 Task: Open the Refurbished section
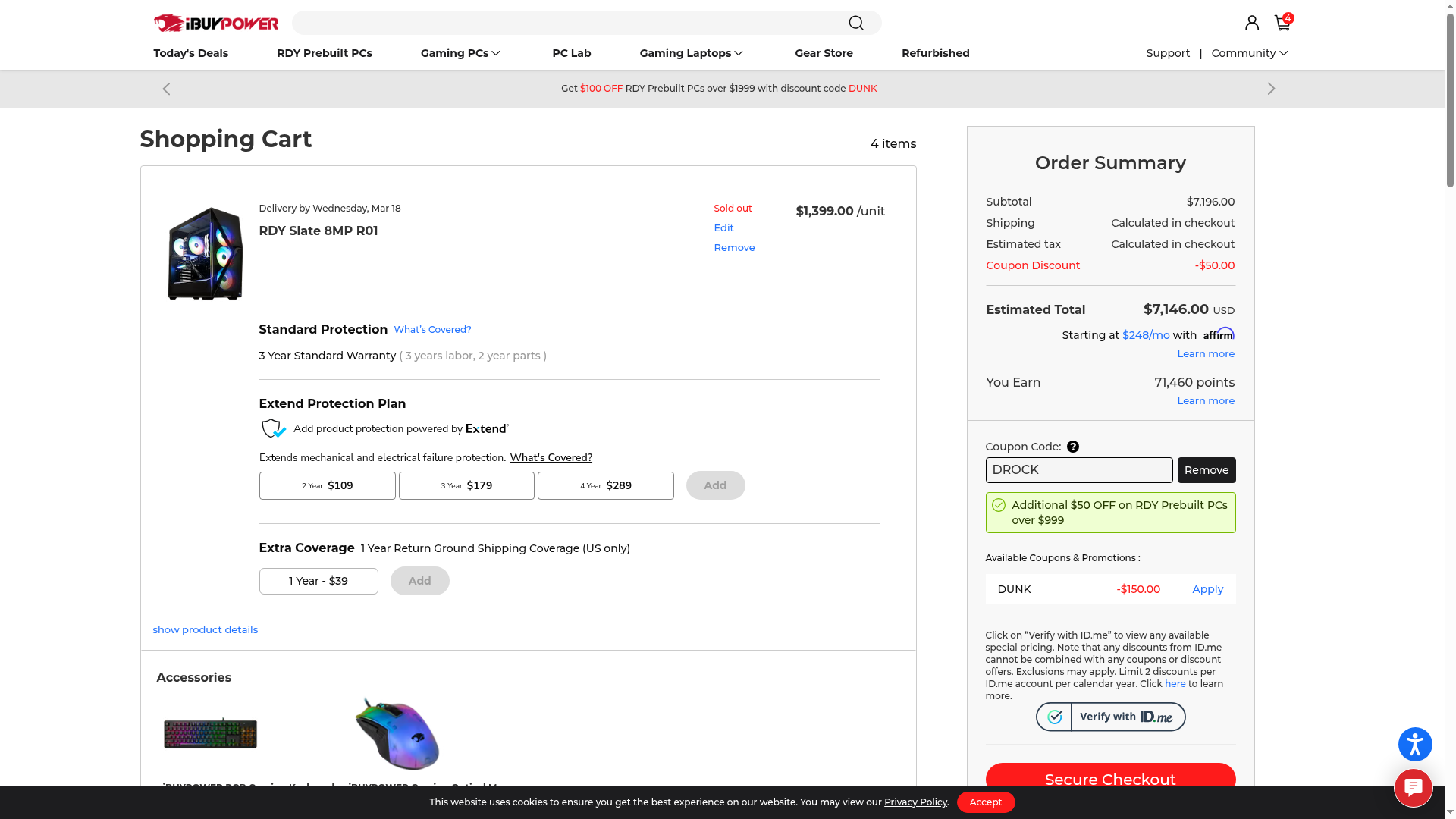935,53
